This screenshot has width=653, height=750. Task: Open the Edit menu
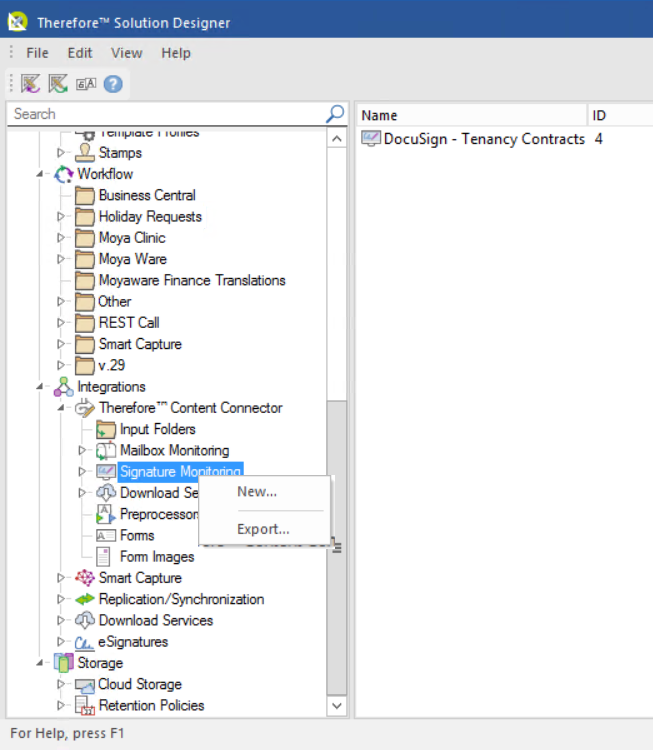[x=80, y=53]
